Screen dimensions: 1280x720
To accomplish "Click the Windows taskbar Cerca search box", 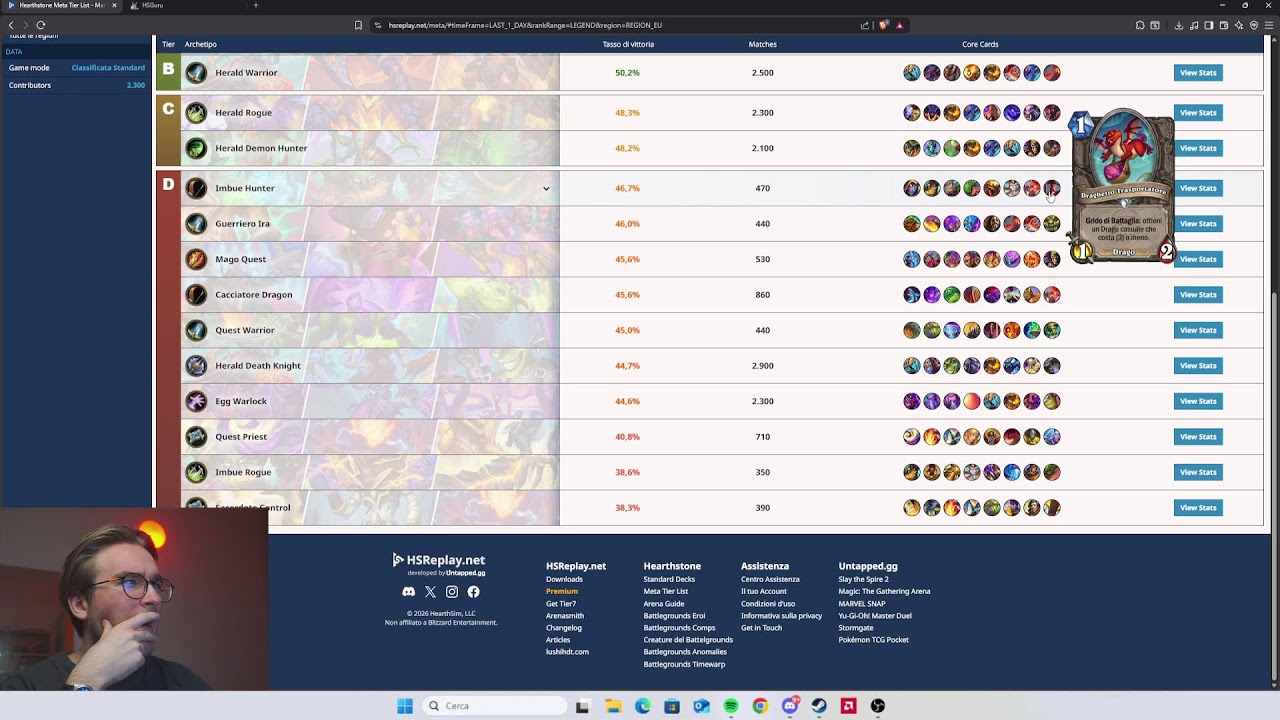I will click(495, 706).
